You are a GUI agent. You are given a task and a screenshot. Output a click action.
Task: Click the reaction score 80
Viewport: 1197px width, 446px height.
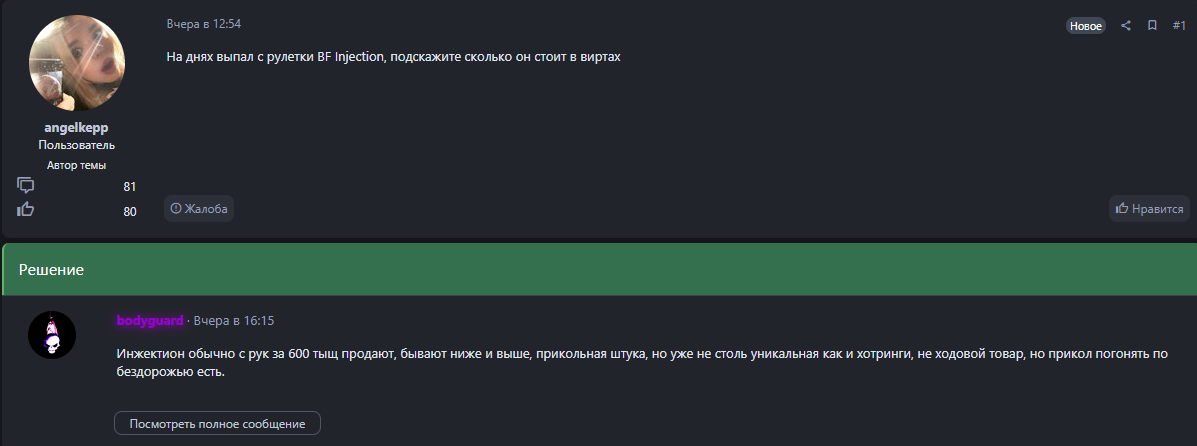click(130, 211)
